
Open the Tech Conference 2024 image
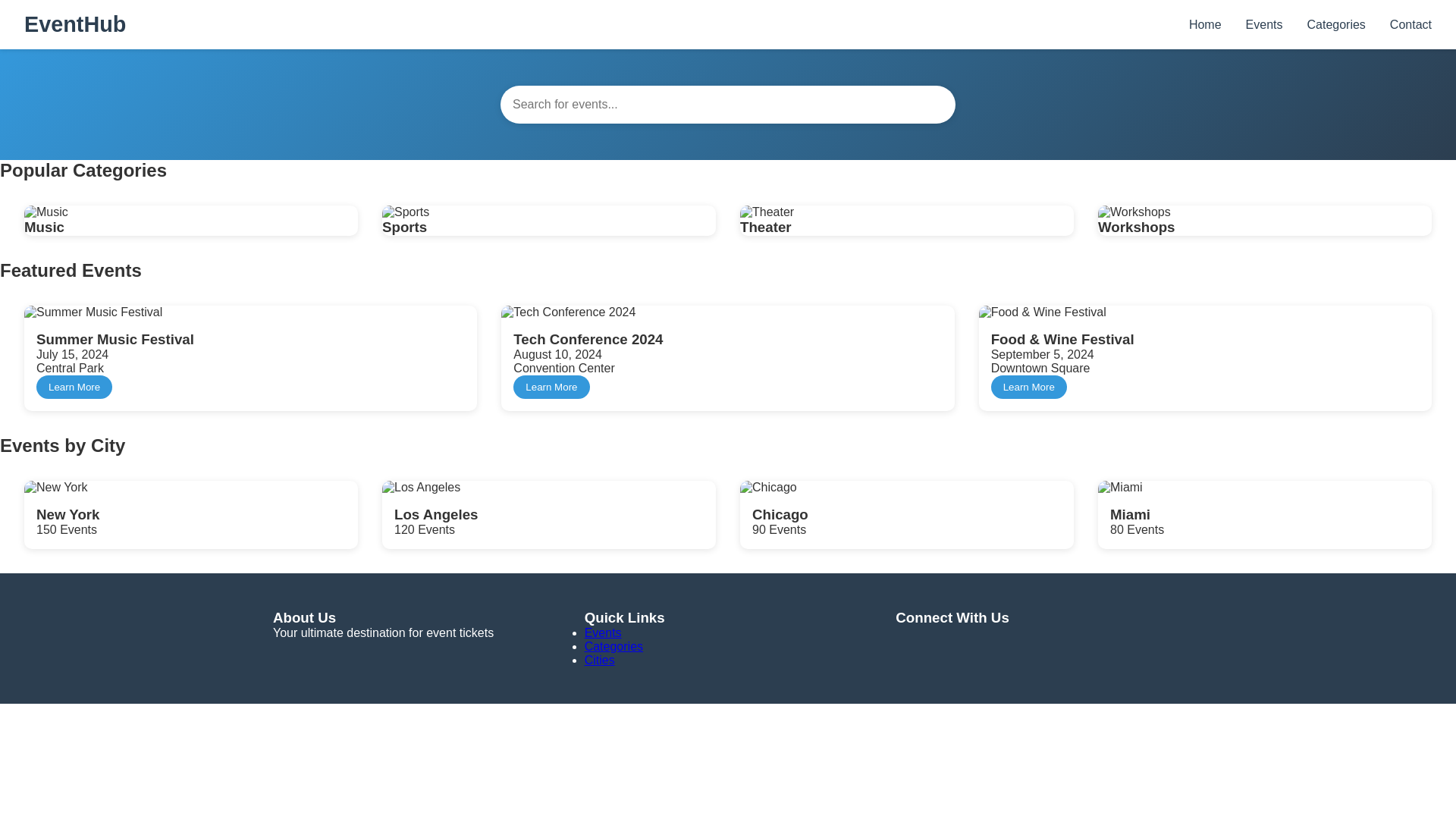pos(568,312)
